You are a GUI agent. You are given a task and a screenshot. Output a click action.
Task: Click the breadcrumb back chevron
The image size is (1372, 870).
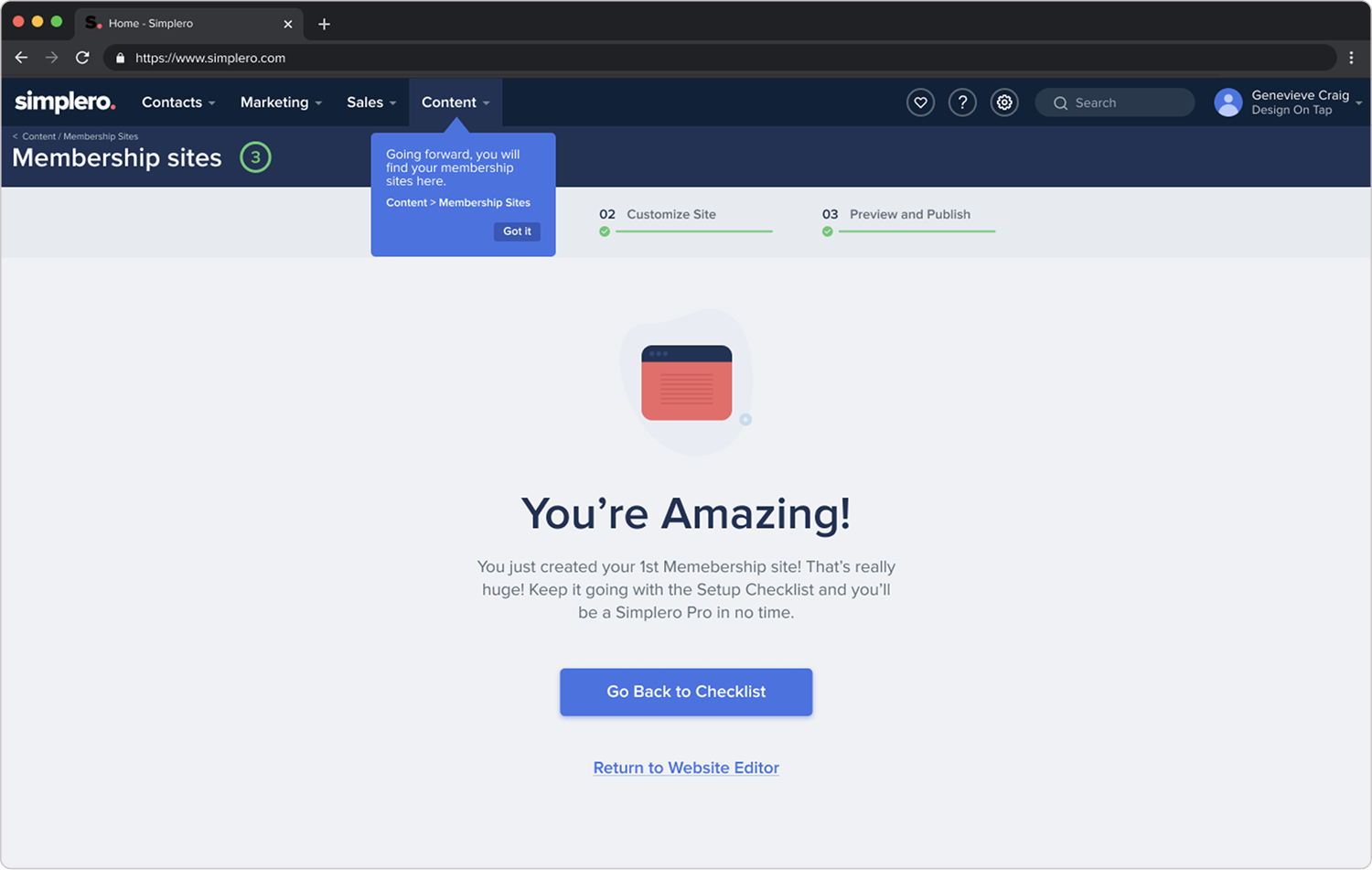(x=15, y=136)
